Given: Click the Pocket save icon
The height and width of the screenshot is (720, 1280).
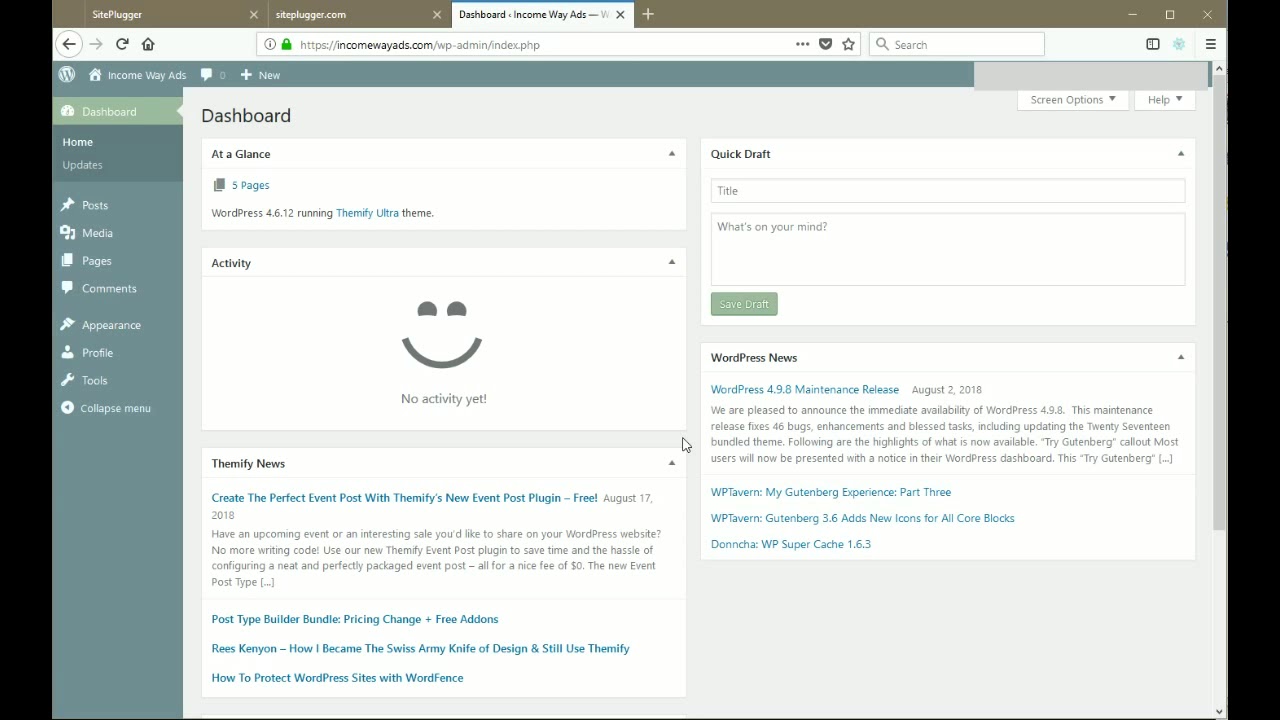Looking at the screenshot, I should 826,44.
